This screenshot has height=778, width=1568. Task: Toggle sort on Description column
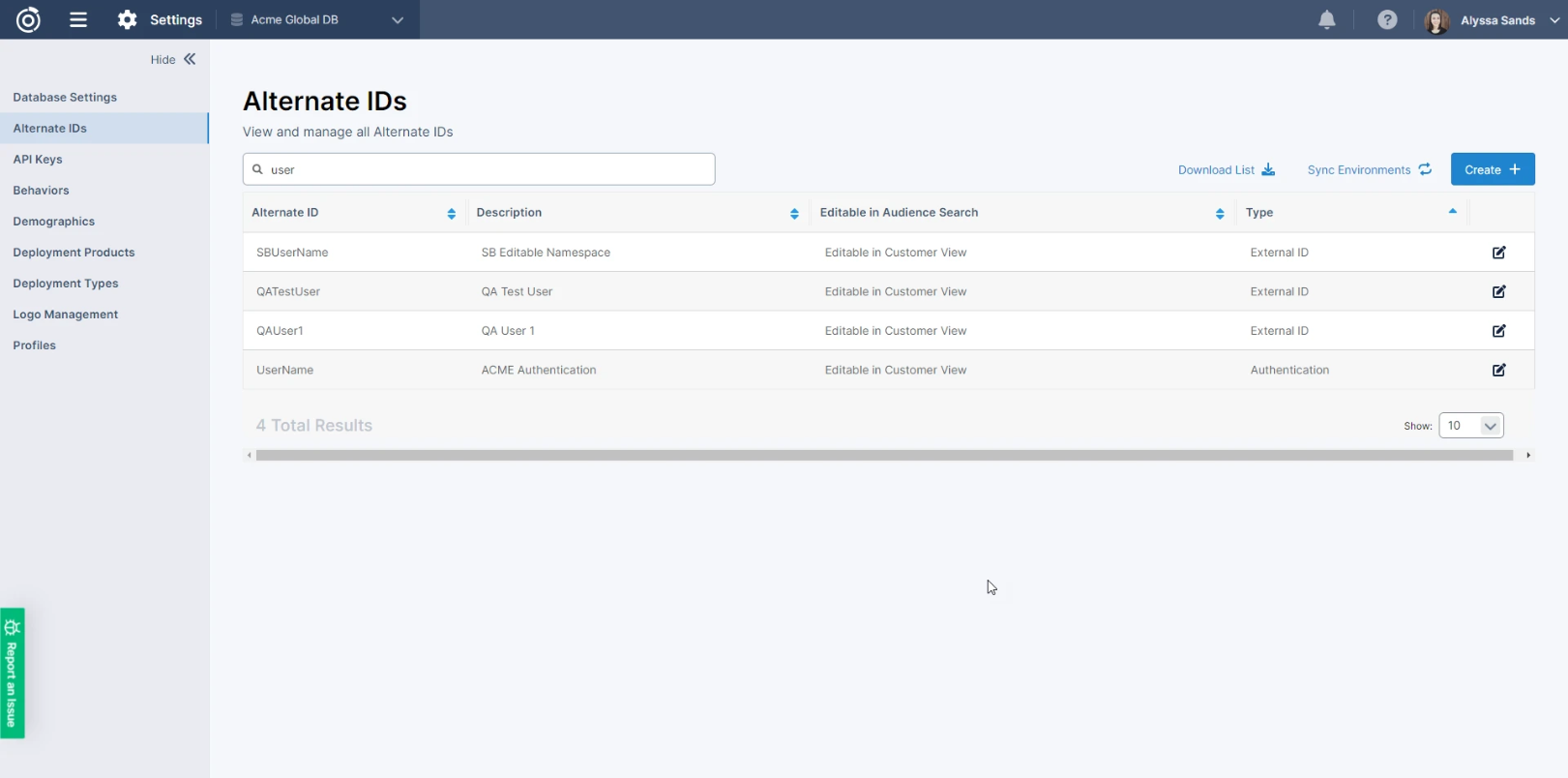pyautogui.click(x=794, y=213)
